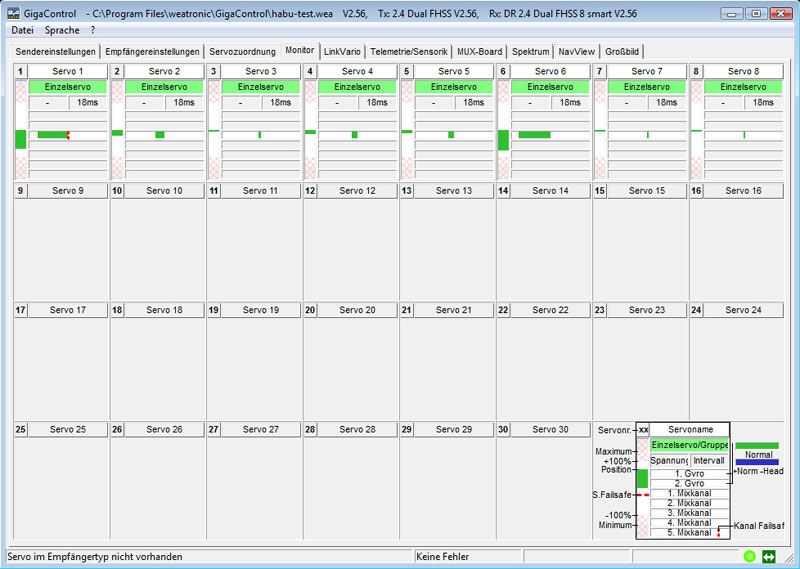Switch to Sendereinstellungen tab
800x569 pixels.
pyautogui.click(x=55, y=52)
